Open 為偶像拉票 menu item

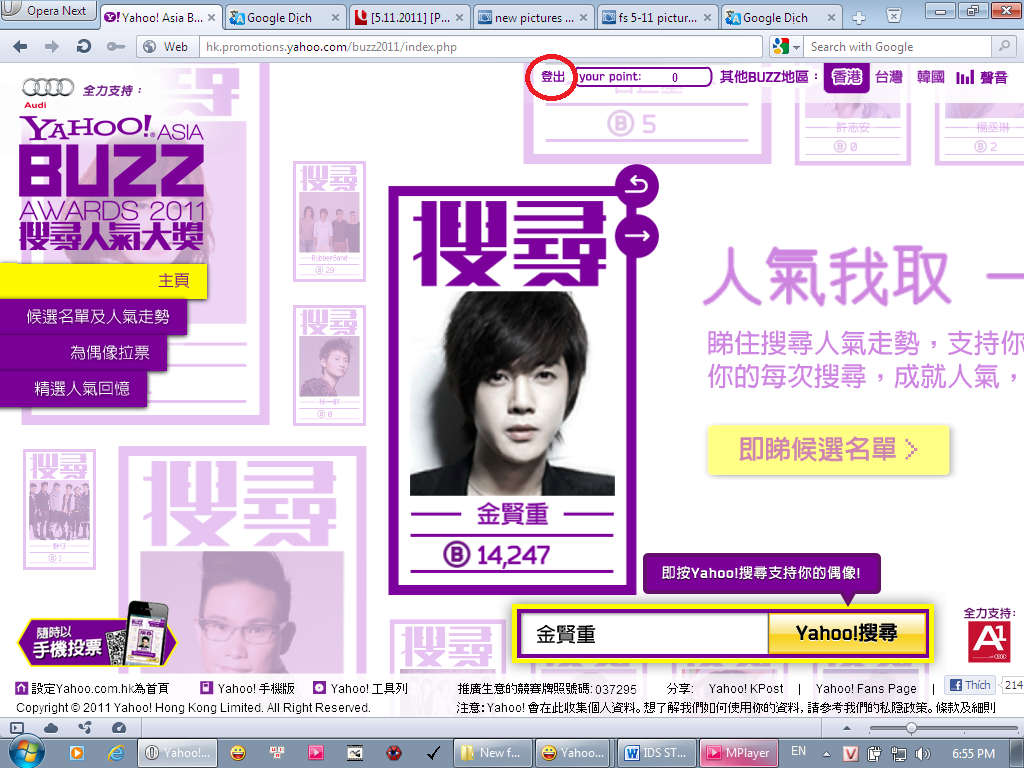point(84,353)
